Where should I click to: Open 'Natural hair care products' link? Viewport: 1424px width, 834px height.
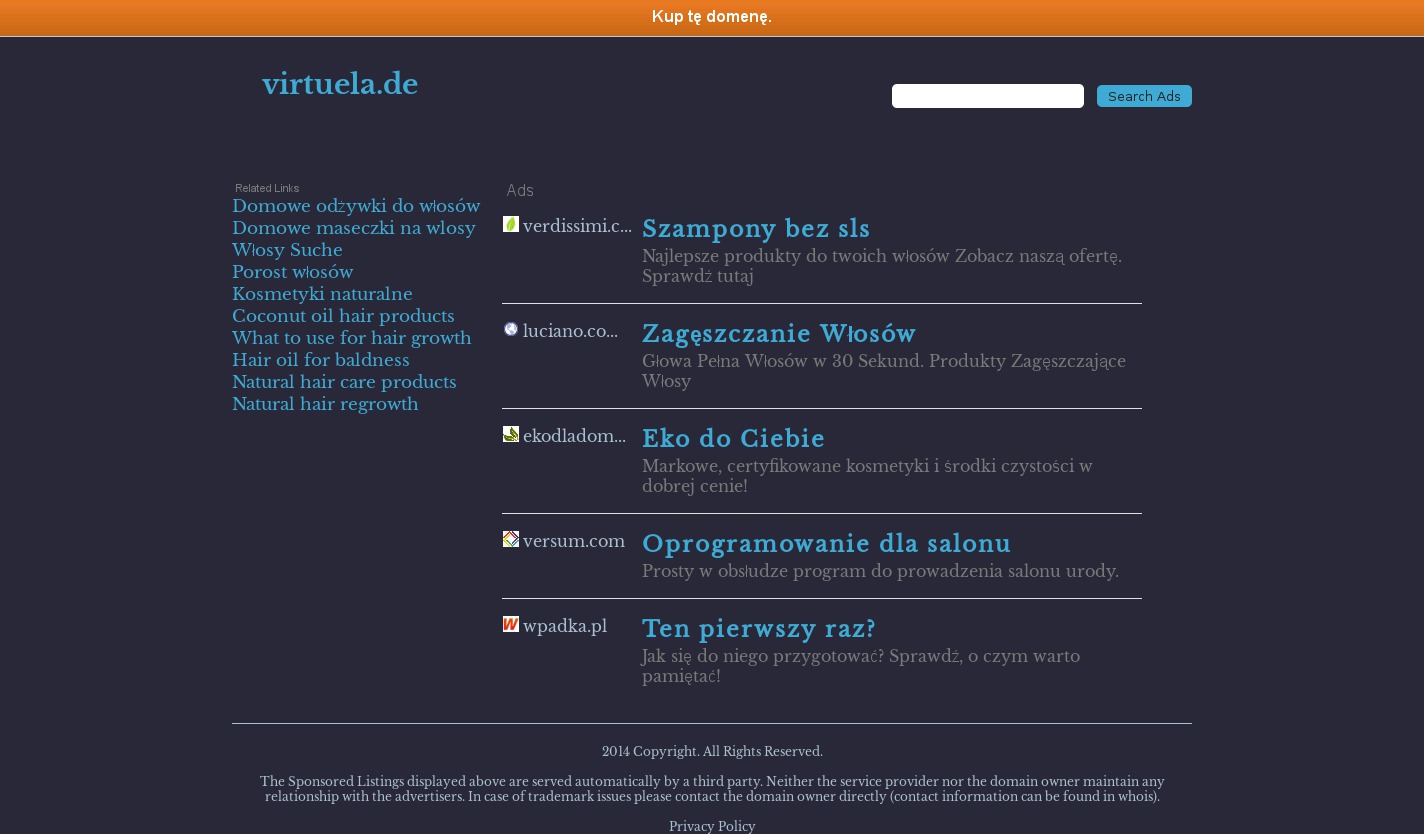click(344, 382)
